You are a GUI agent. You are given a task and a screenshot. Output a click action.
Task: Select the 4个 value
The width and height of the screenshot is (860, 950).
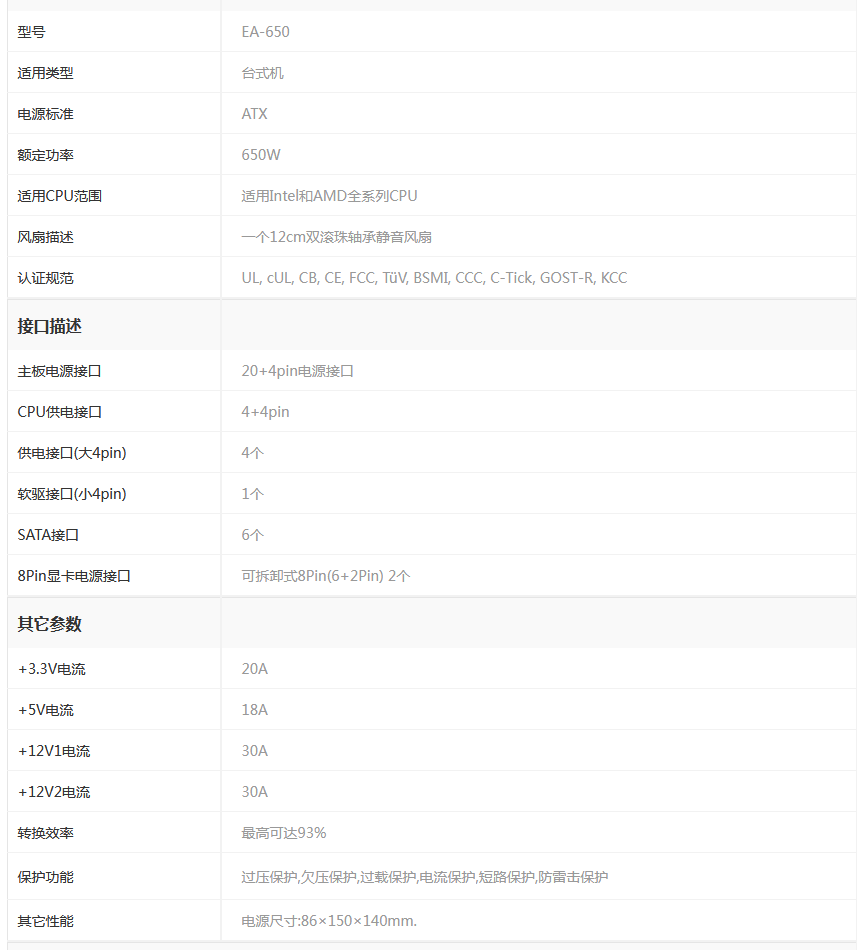click(x=253, y=453)
